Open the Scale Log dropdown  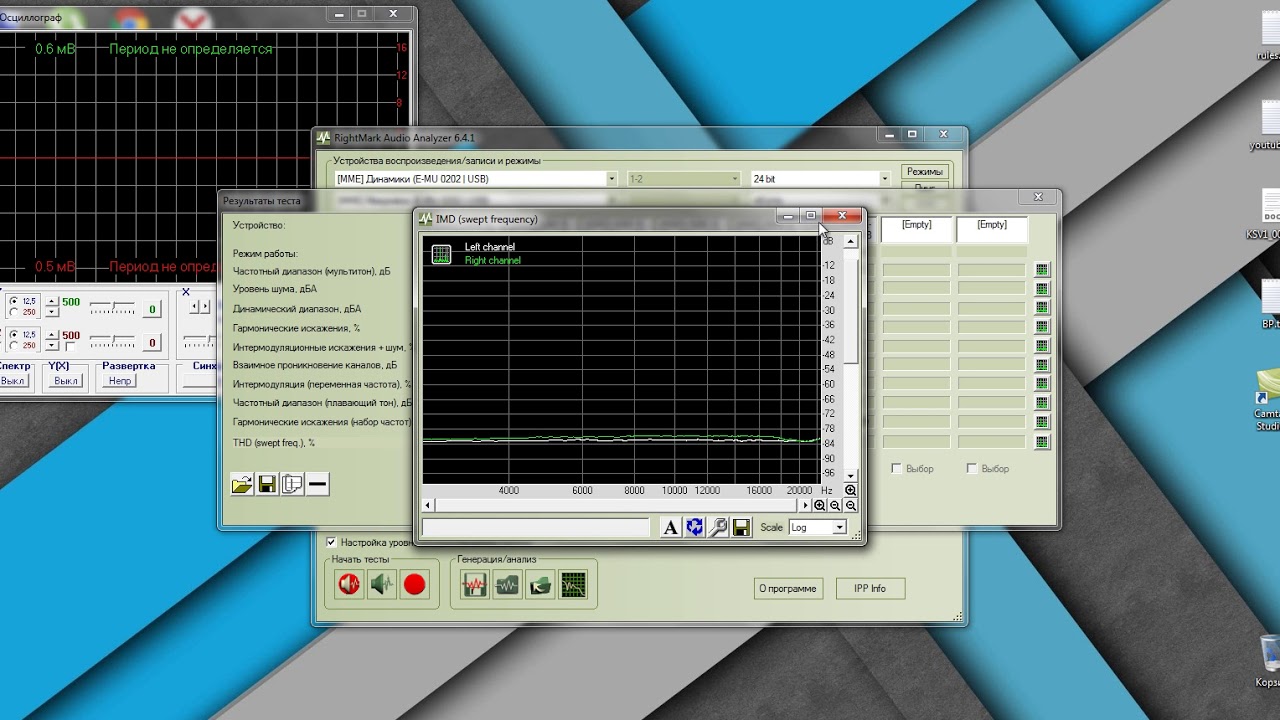coord(839,527)
